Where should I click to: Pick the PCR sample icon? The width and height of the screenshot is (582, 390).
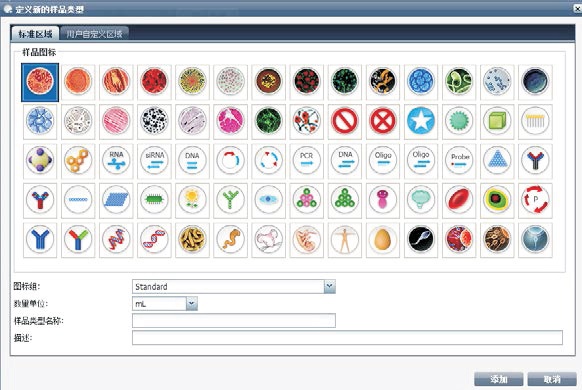pyautogui.click(x=307, y=161)
